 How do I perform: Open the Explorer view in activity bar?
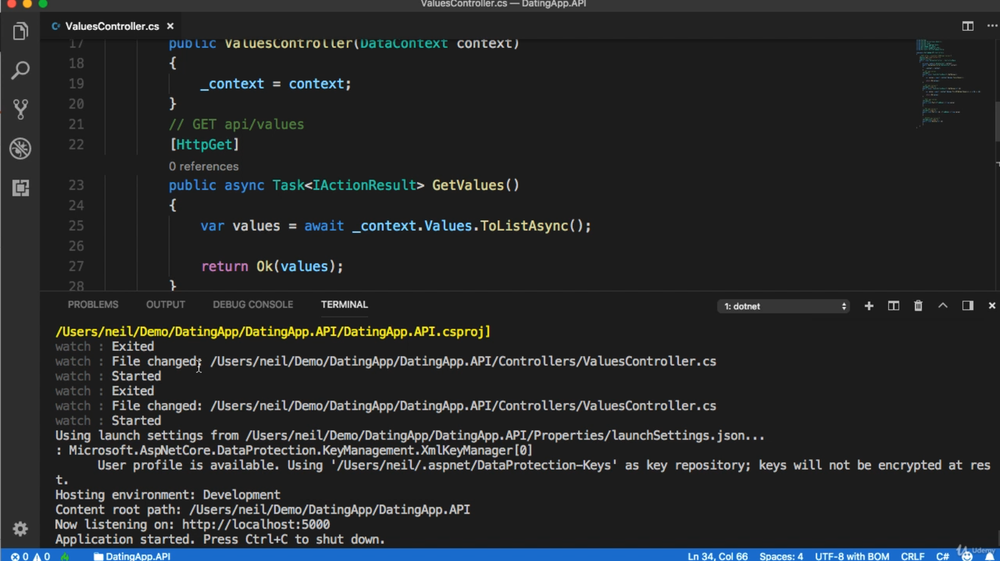pyautogui.click(x=20, y=31)
